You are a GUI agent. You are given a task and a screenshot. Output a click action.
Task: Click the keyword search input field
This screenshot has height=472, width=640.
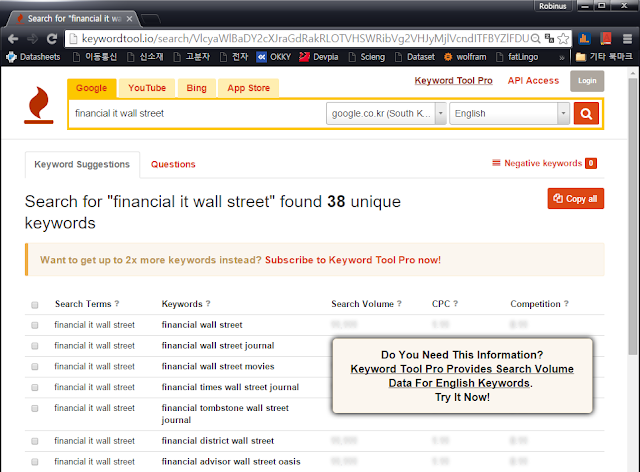point(198,113)
